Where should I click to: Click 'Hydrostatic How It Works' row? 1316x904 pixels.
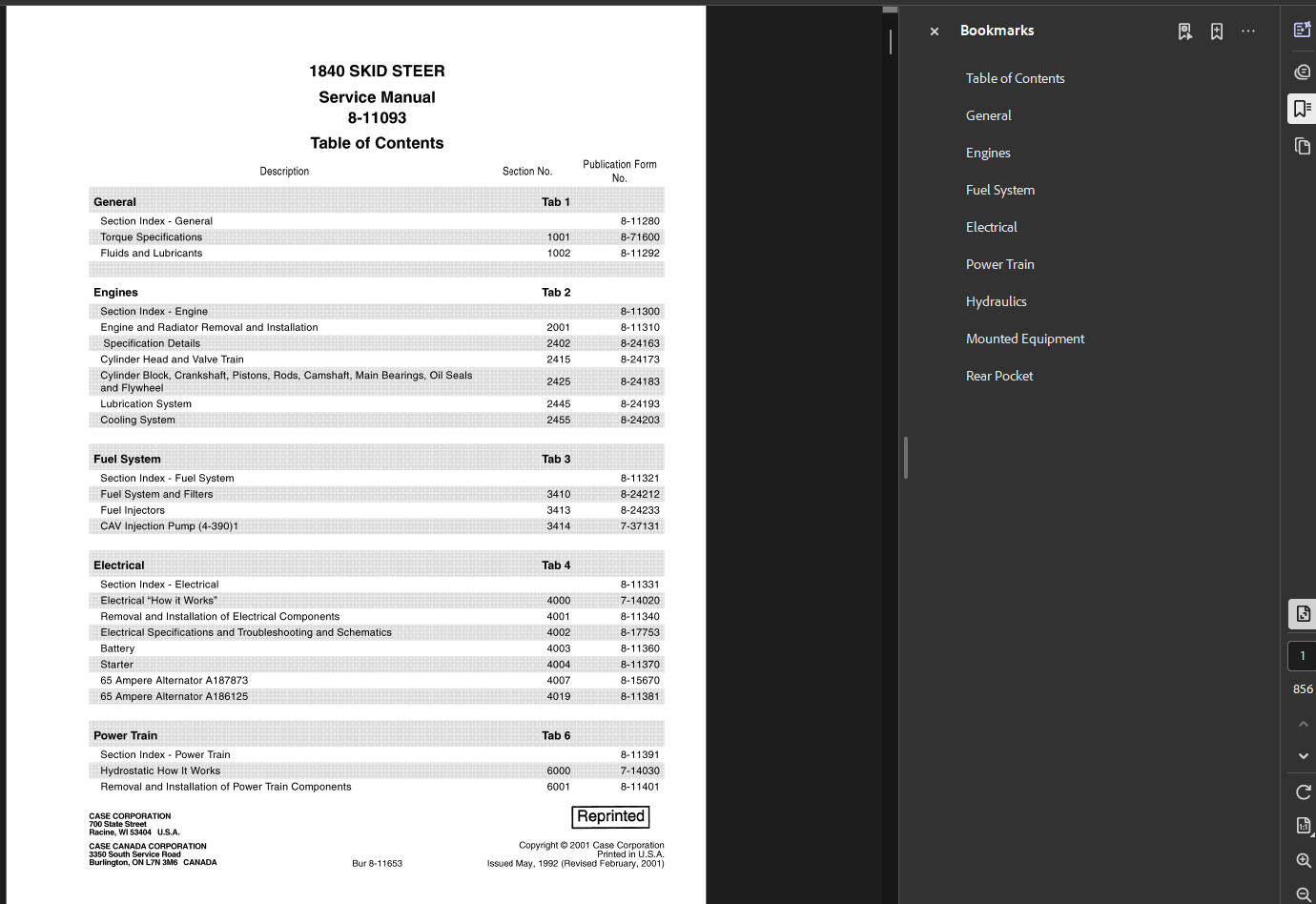(377, 771)
